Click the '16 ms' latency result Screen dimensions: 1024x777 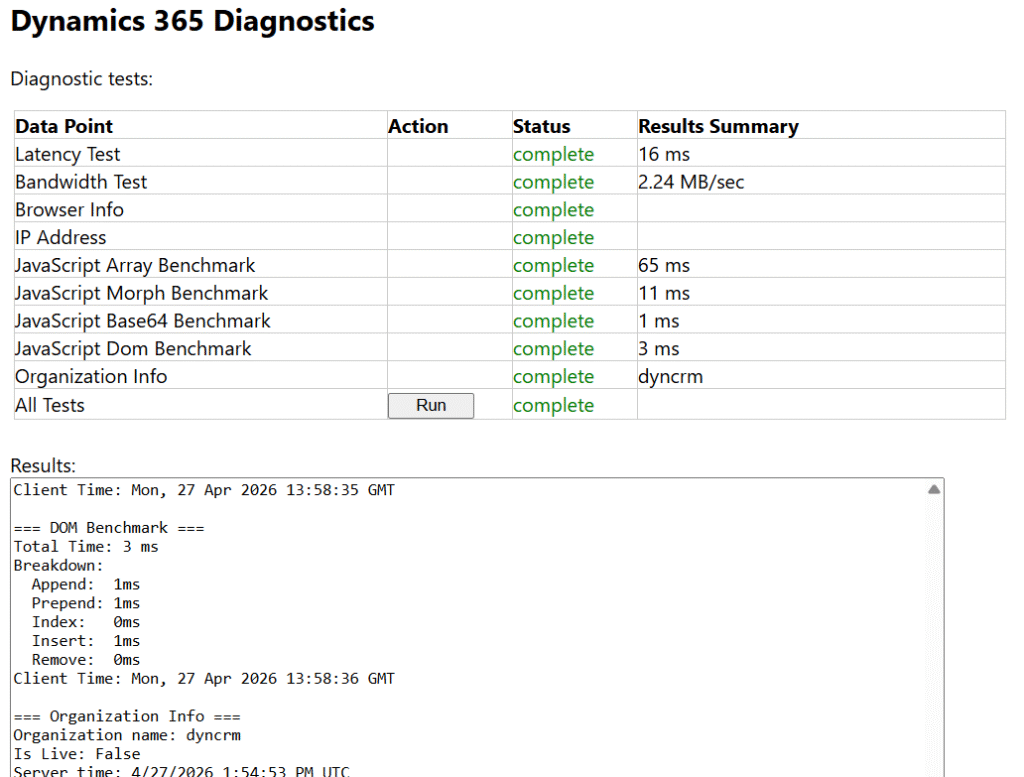coord(664,154)
